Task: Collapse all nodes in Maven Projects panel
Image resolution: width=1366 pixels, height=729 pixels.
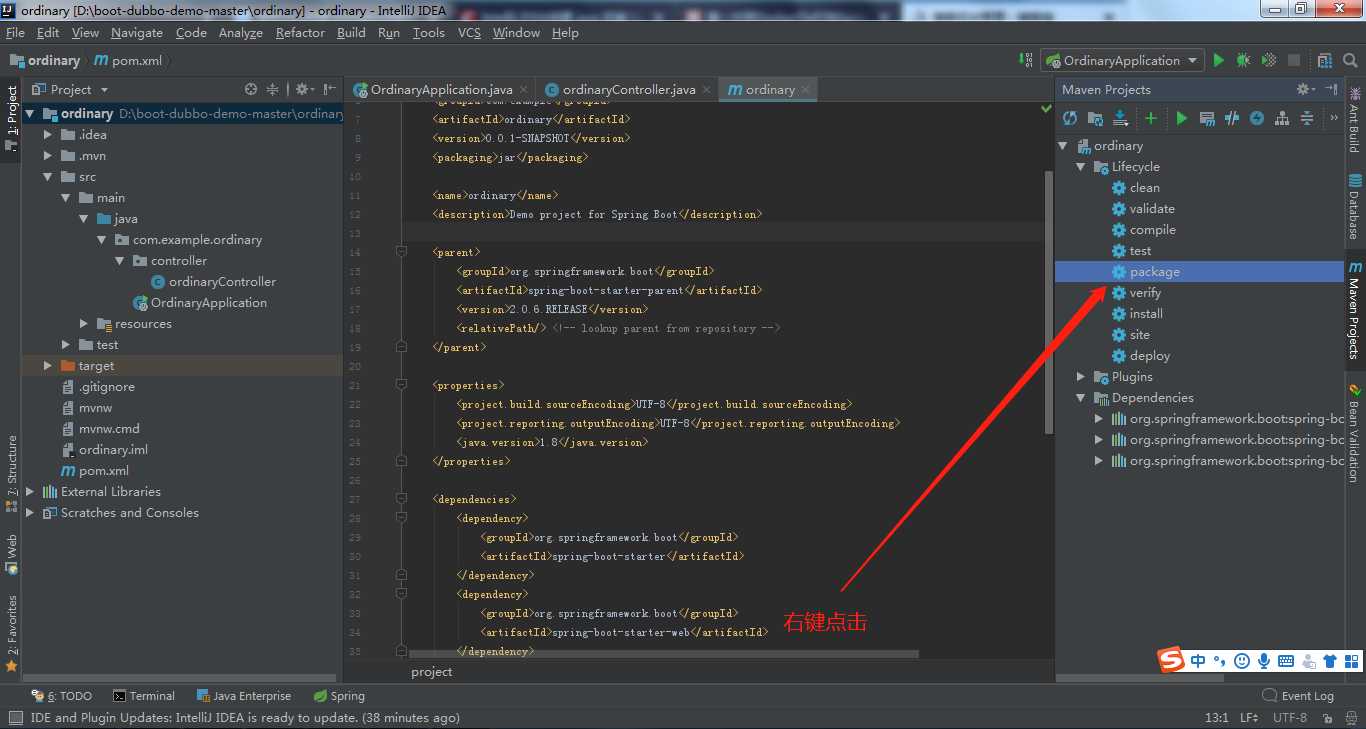Action: pos(1307,118)
